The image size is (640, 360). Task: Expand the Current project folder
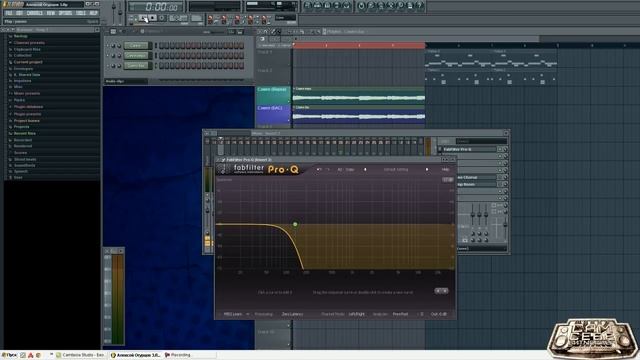point(28,62)
